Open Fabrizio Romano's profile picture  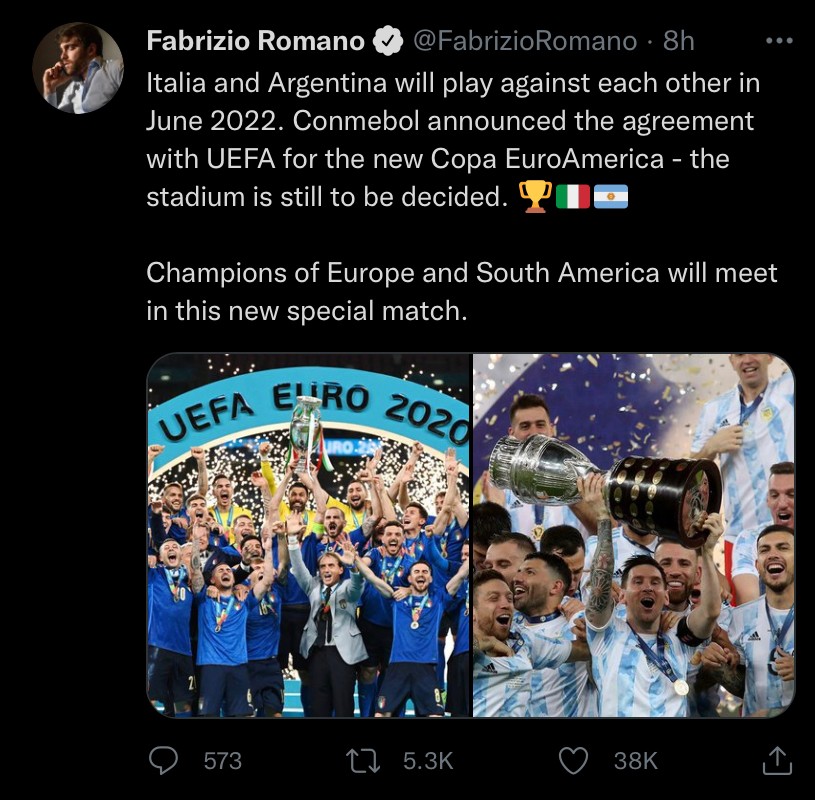[78, 68]
